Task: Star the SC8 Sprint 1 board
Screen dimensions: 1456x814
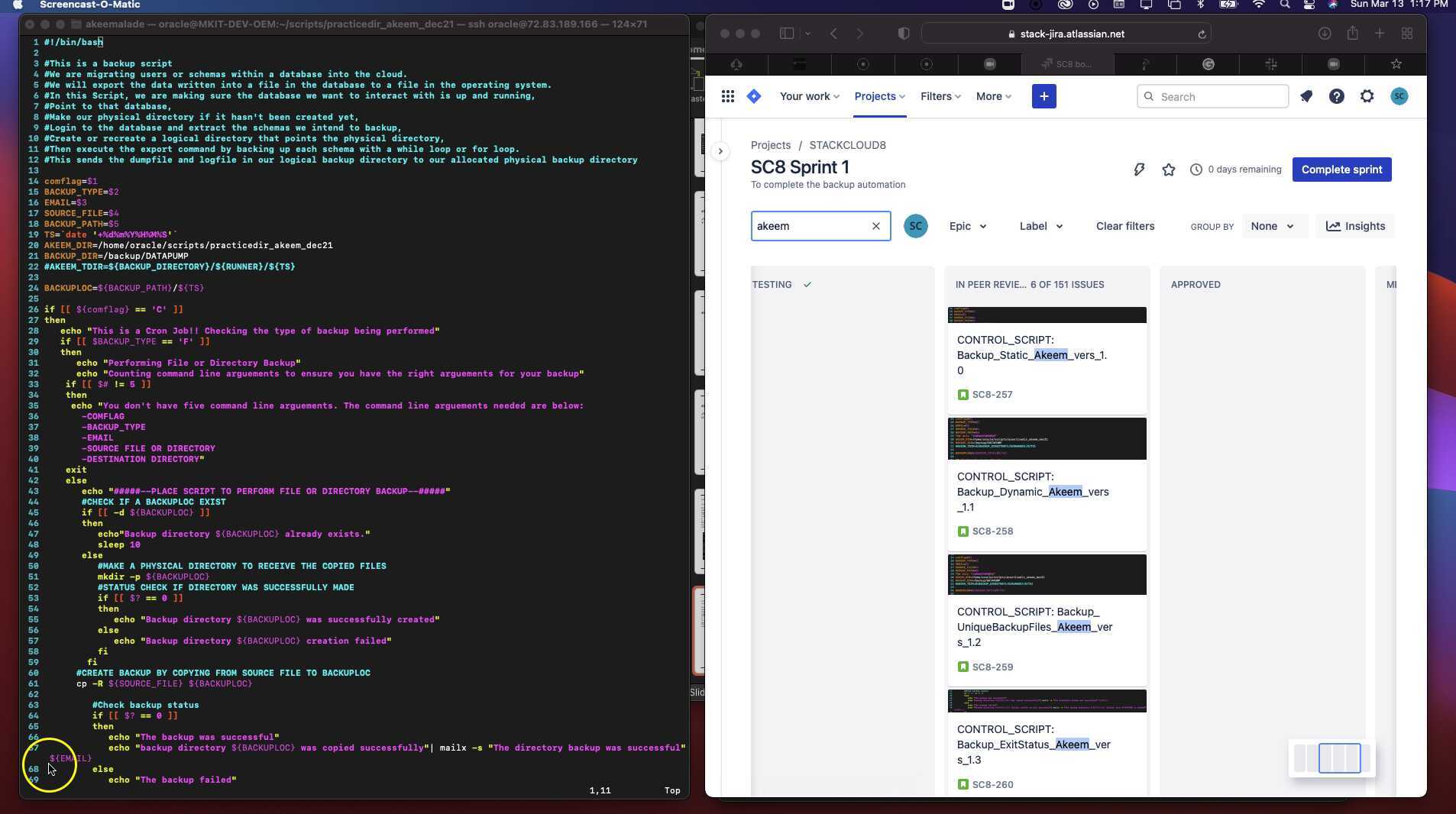Action: pos(1169,170)
